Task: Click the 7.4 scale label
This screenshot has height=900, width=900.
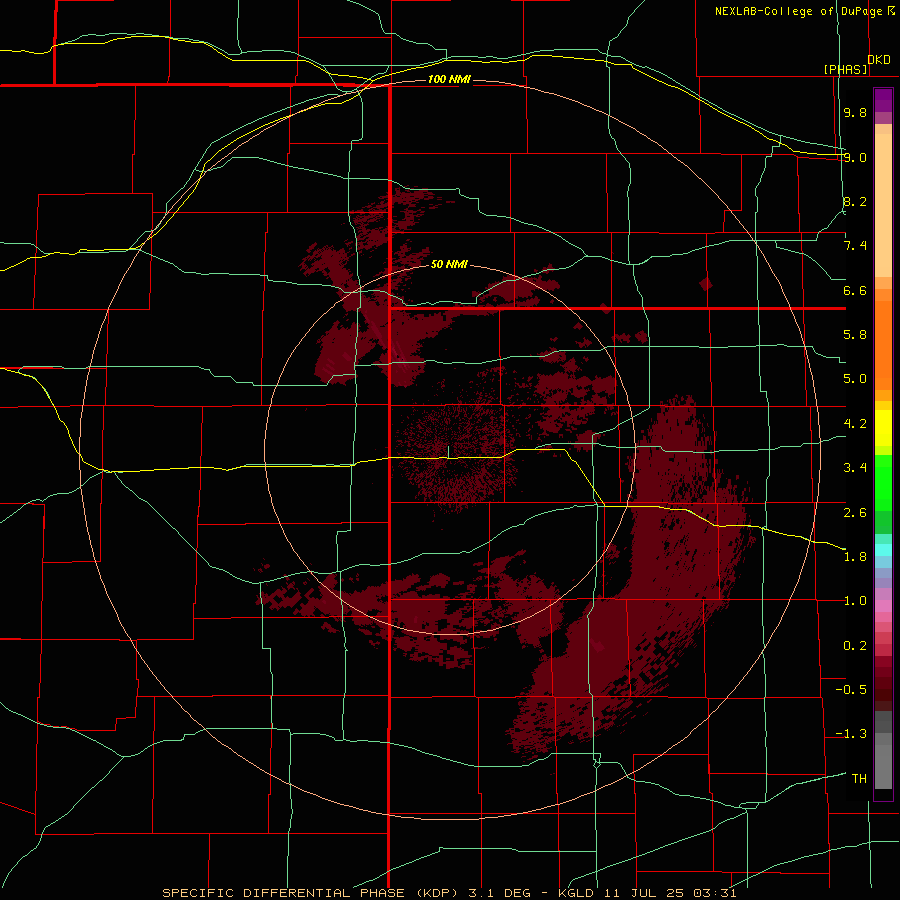Action: click(x=855, y=246)
